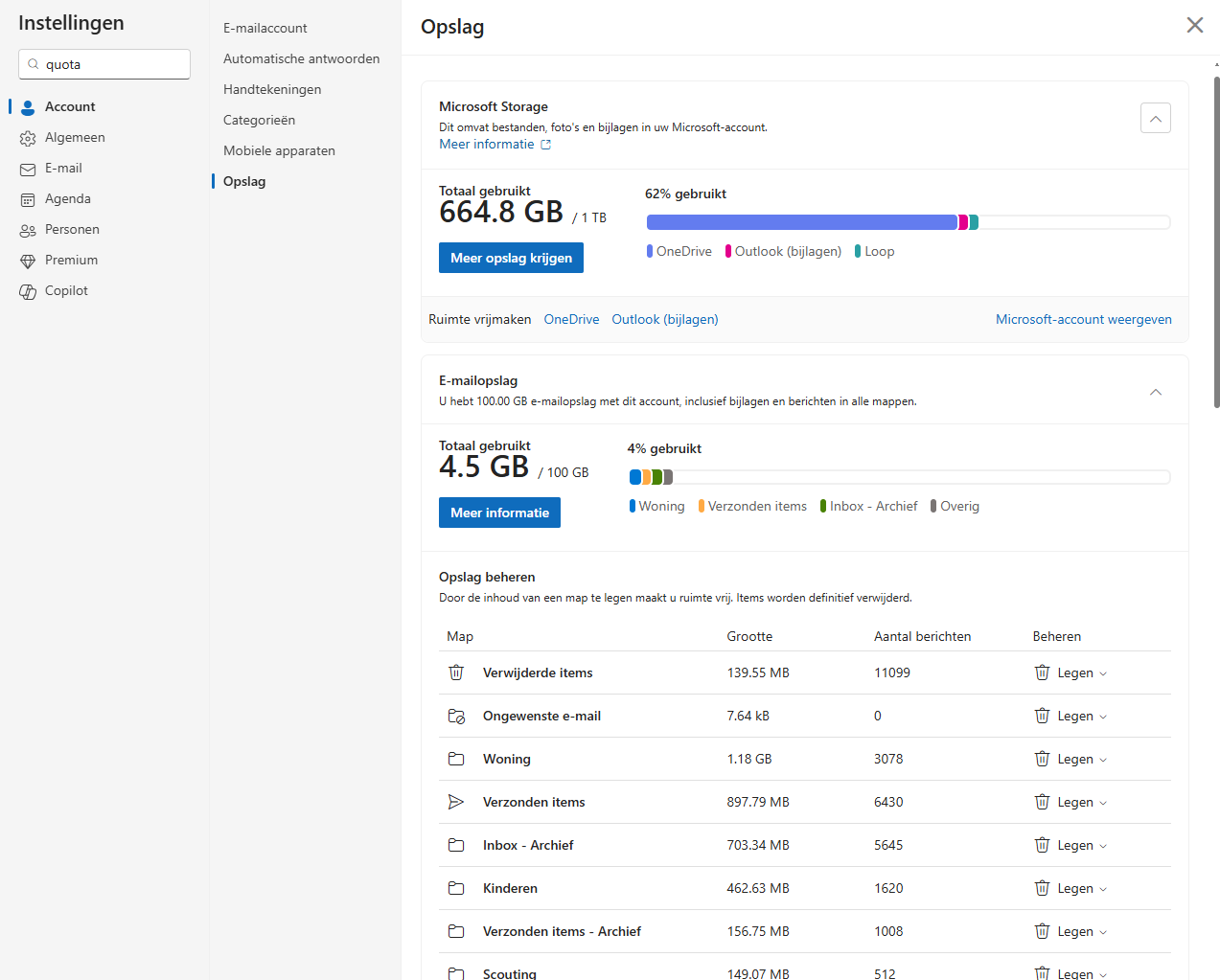
Task: Click the Woning legend color swatch
Action: pyautogui.click(x=633, y=506)
